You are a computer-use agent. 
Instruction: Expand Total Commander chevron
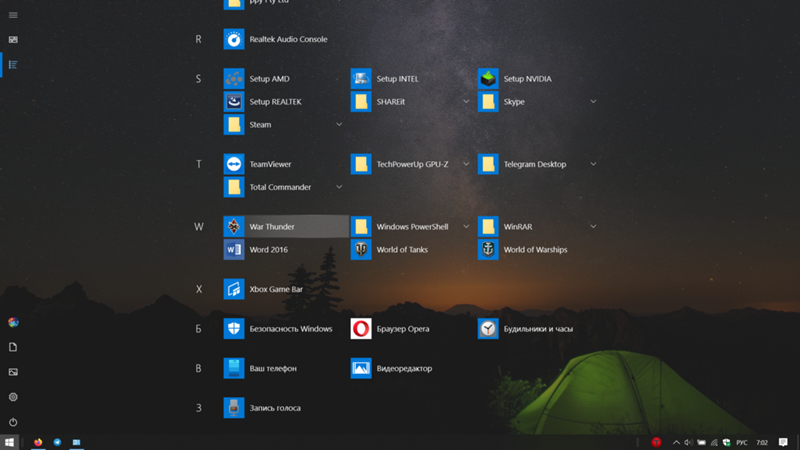tap(339, 187)
